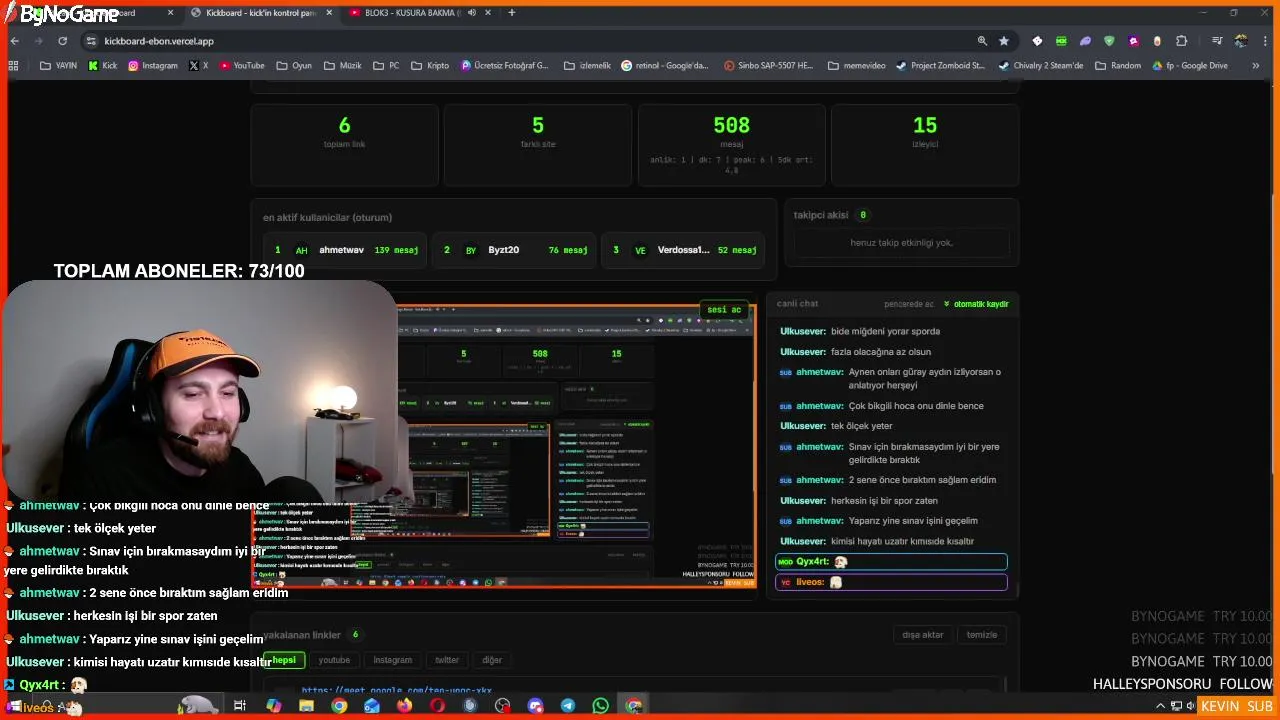
Task: Open the Instagram bookmark
Action: [x=153, y=66]
